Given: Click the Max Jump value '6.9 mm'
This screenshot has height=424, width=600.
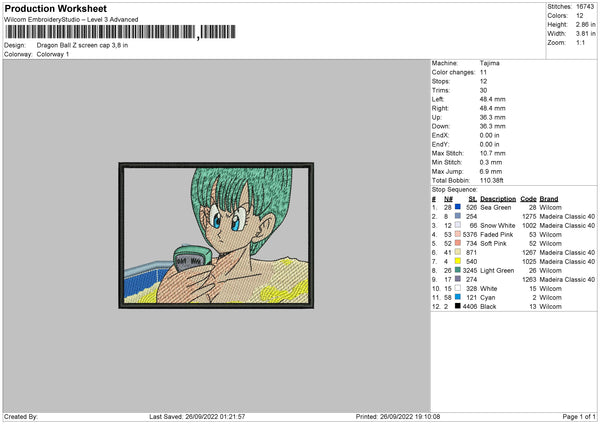Looking at the screenshot, I should pos(491,171).
